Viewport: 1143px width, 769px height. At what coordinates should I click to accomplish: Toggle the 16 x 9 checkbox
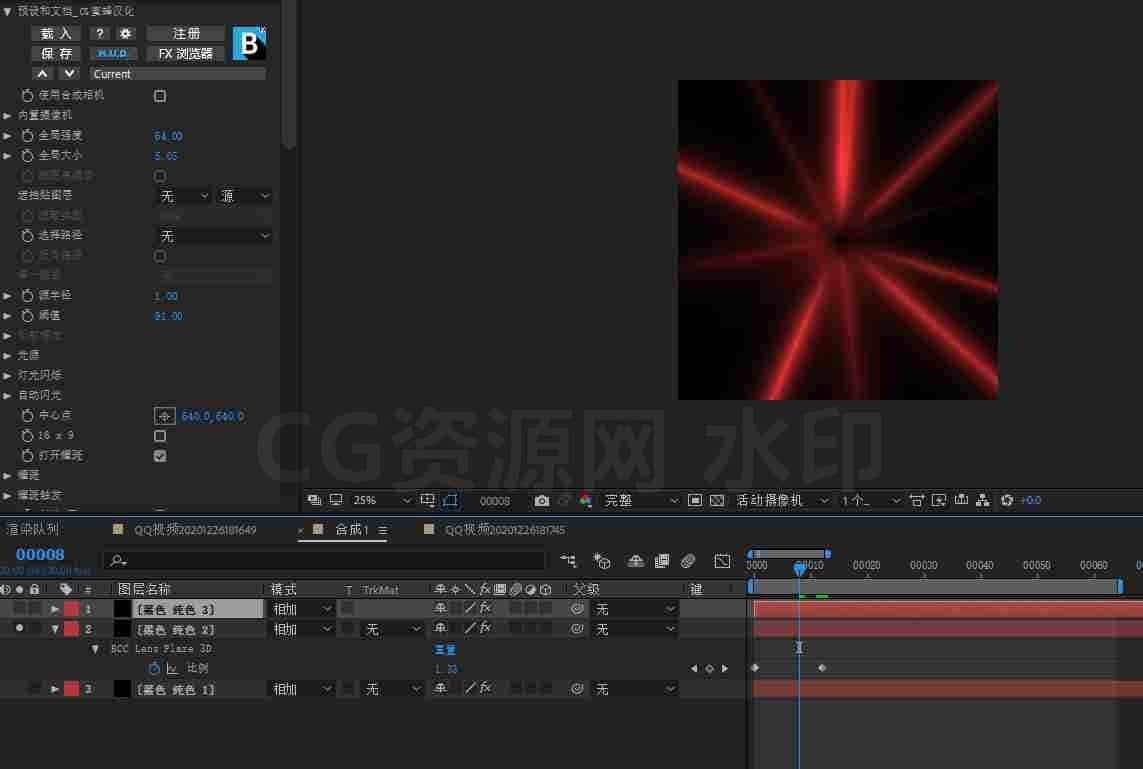[x=160, y=436]
